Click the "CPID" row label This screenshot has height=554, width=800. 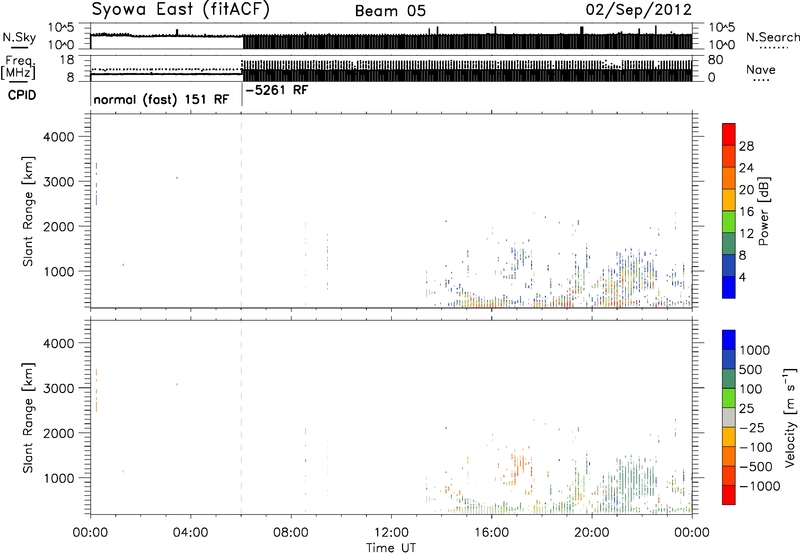pyautogui.click(x=22, y=95)
